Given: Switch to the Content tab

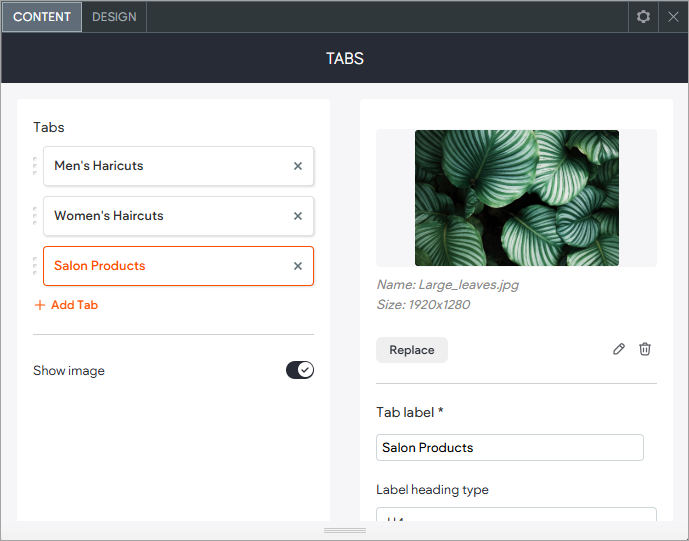Looking at the screenshot, I should (x=42, y=17).
